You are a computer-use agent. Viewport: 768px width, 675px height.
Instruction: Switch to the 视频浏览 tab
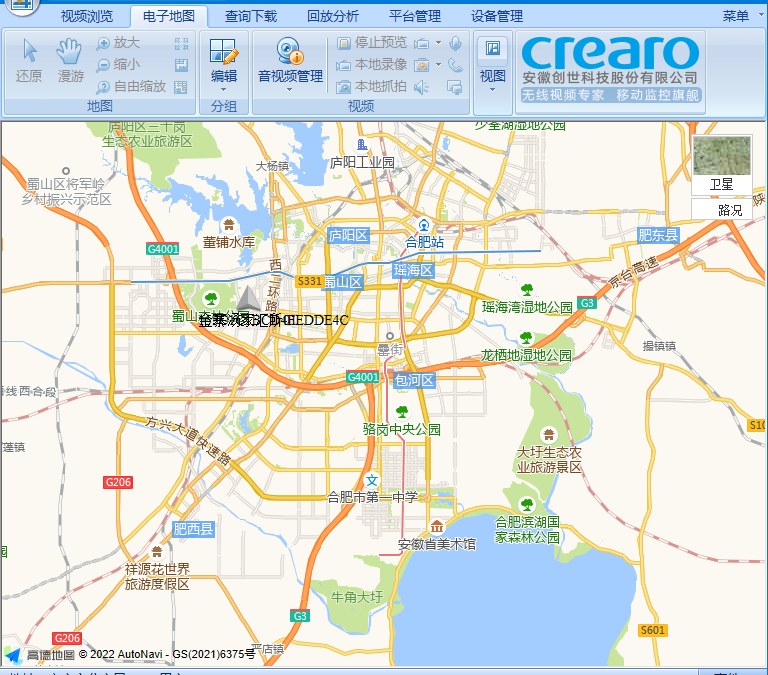pos(87,16)
